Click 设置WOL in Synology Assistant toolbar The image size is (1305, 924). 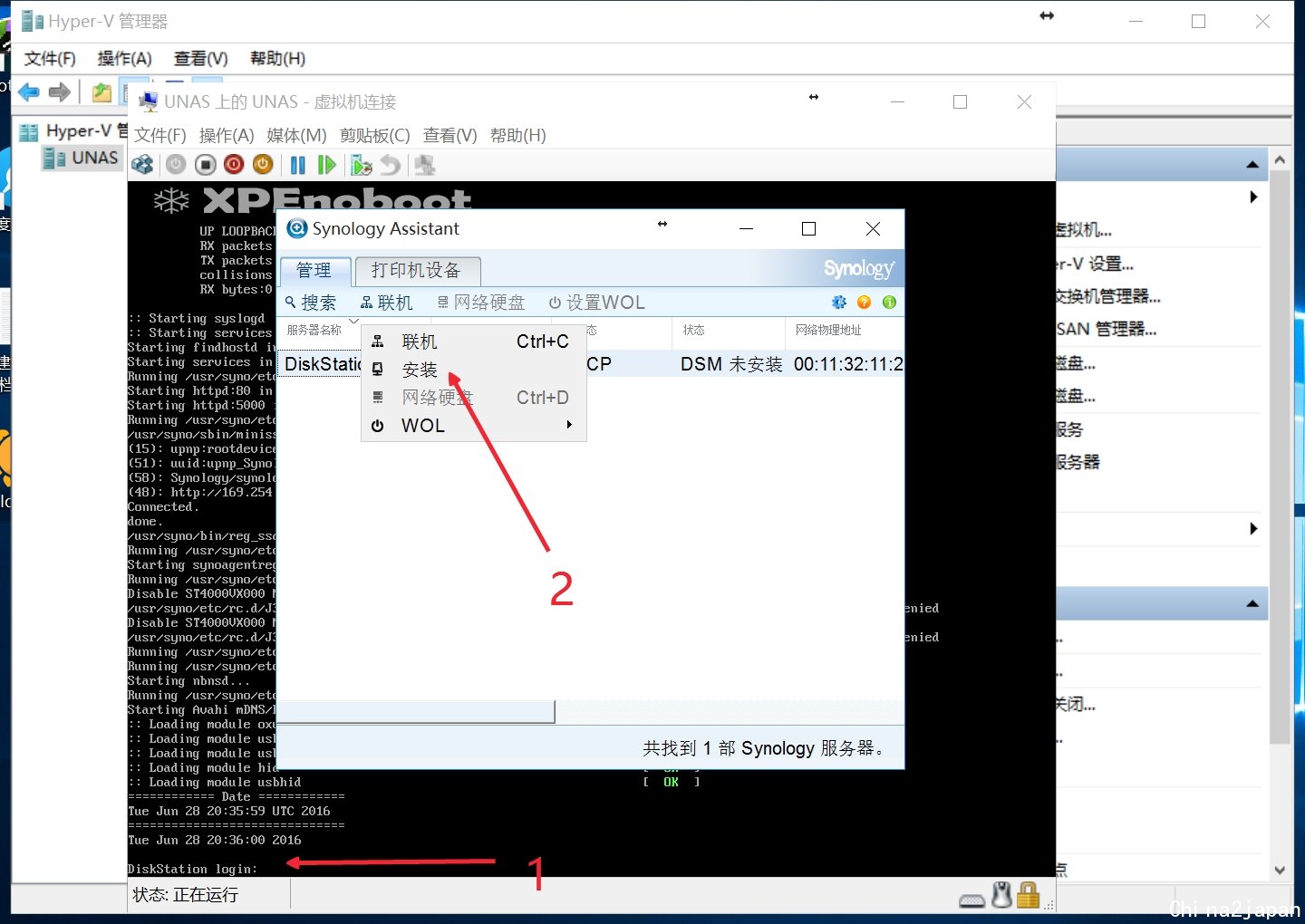[597, 303]
